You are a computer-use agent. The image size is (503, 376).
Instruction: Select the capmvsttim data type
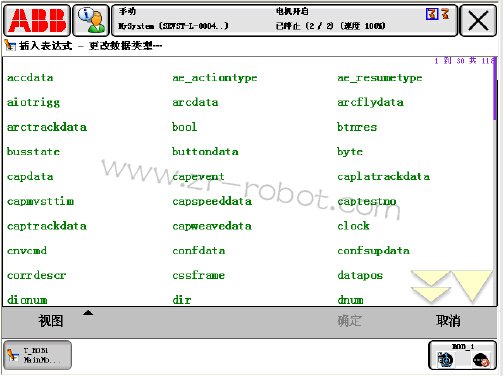pyautogui.click(x=40, y=201)
